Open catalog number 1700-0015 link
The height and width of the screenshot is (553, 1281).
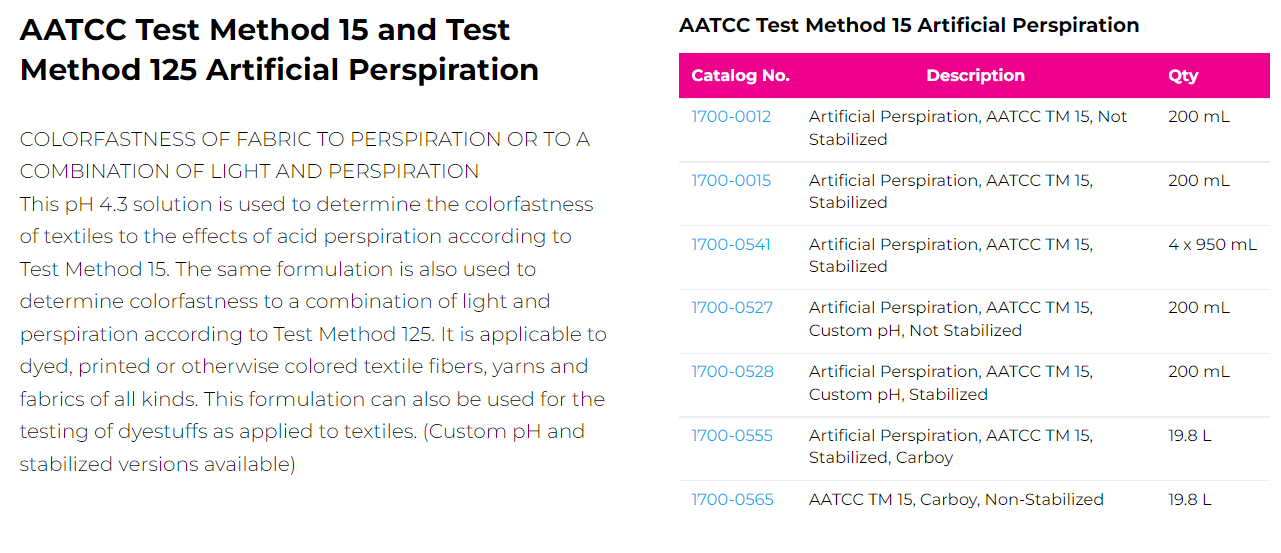pyautogui.click(x=731, y=181)
